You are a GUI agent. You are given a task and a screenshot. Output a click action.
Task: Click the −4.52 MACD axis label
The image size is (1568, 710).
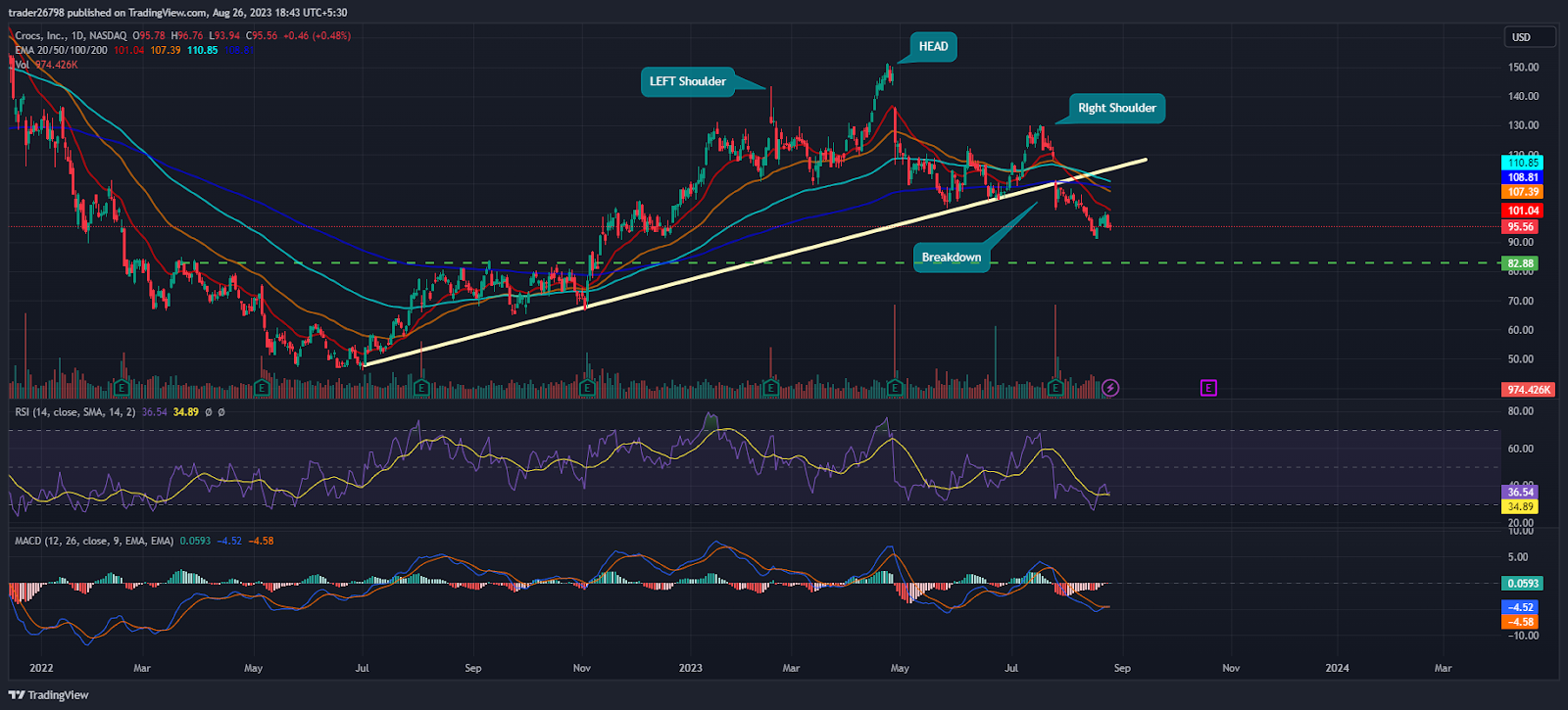tap(1520, 607)
